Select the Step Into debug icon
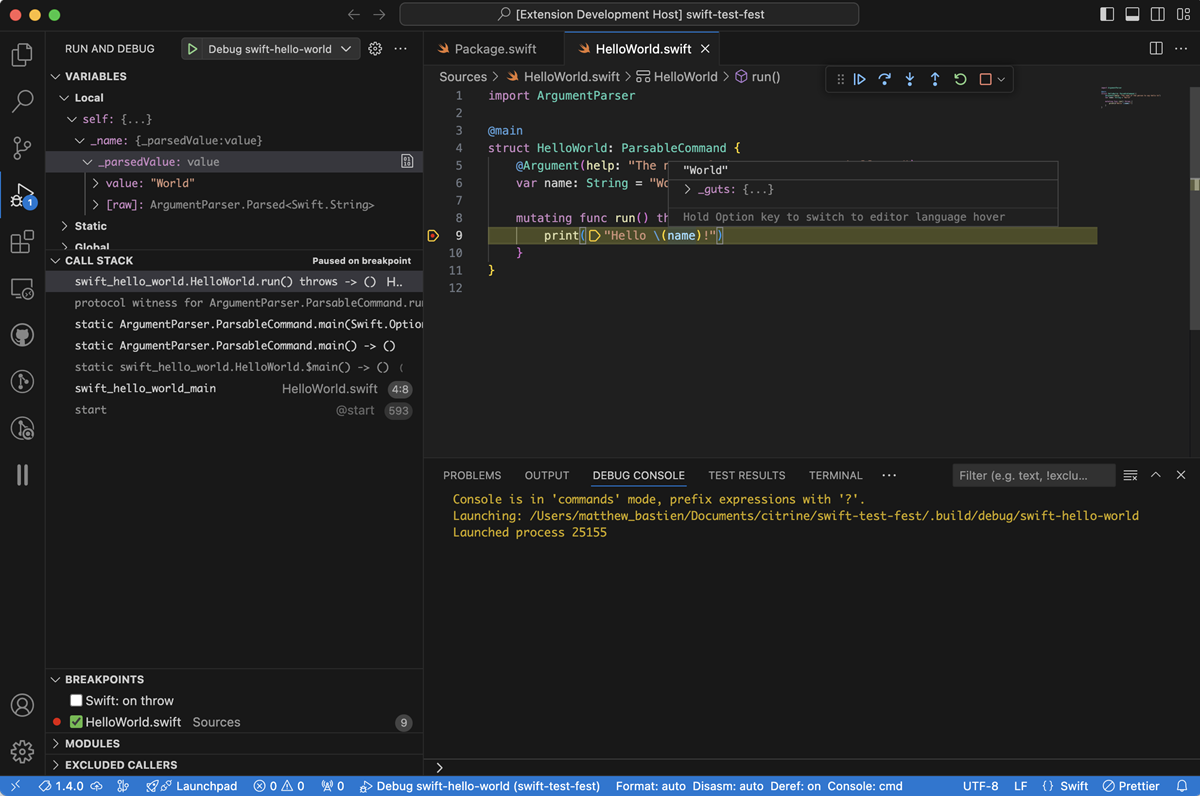The width and height of the screenshot is (1200, 796). tap(909, 78)
